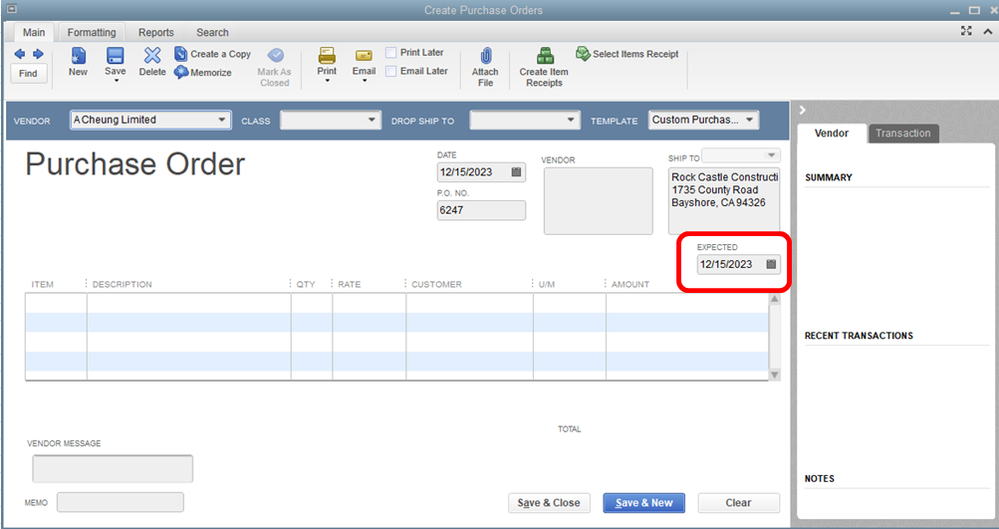Open the Search tab

coord(212,33)
